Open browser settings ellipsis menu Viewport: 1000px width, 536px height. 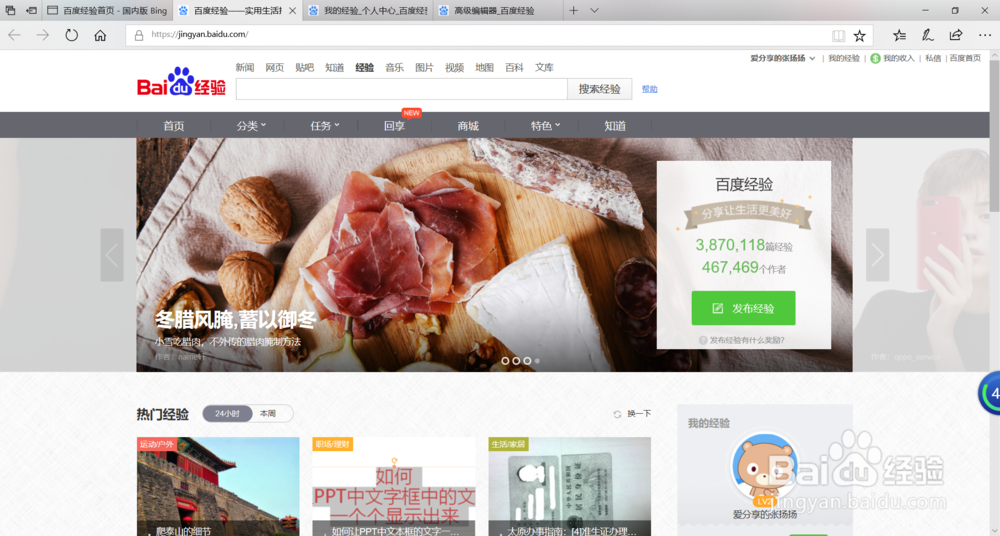[x=984, y=35]
